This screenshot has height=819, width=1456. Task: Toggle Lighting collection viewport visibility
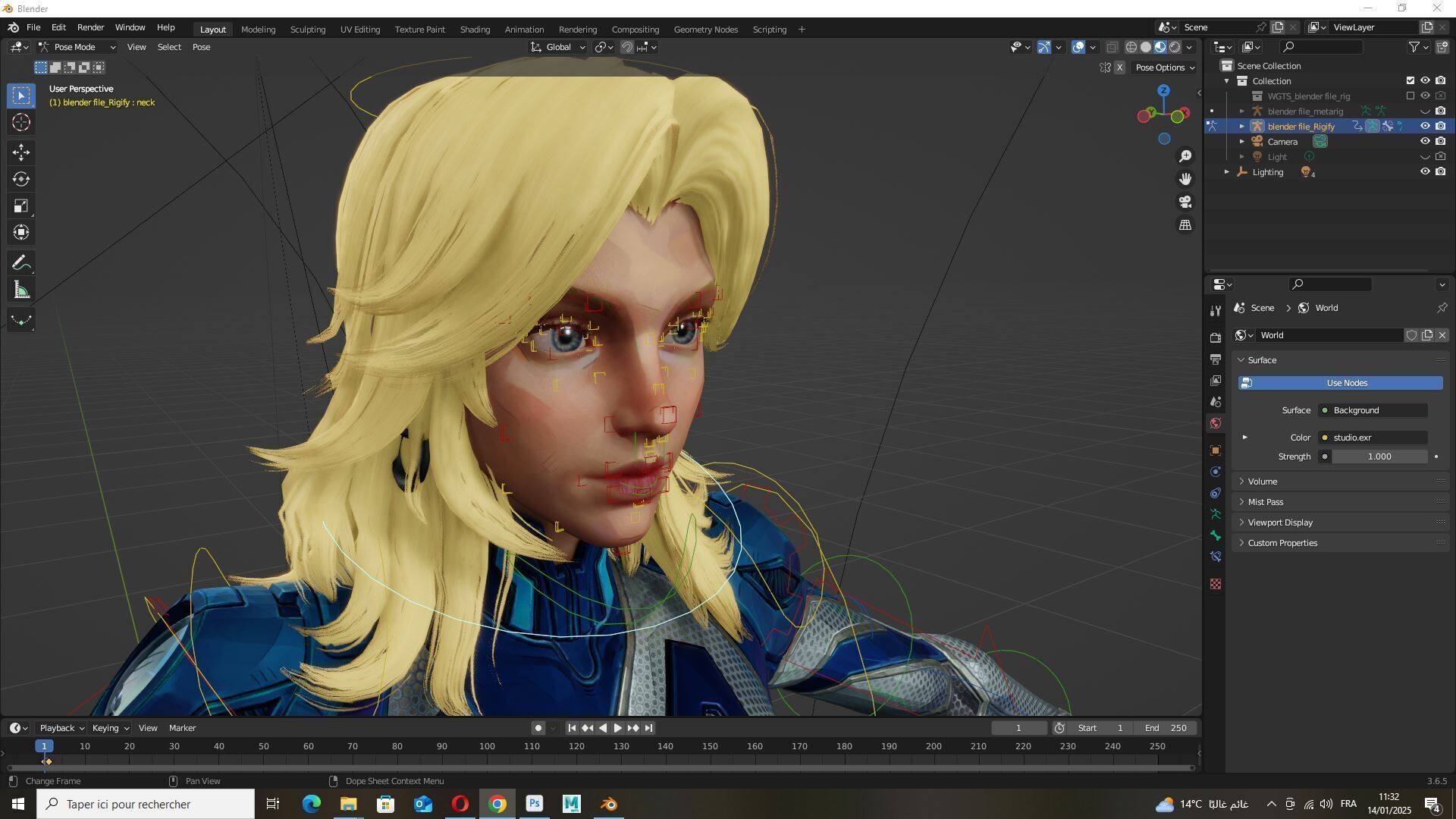[1425, 171]
